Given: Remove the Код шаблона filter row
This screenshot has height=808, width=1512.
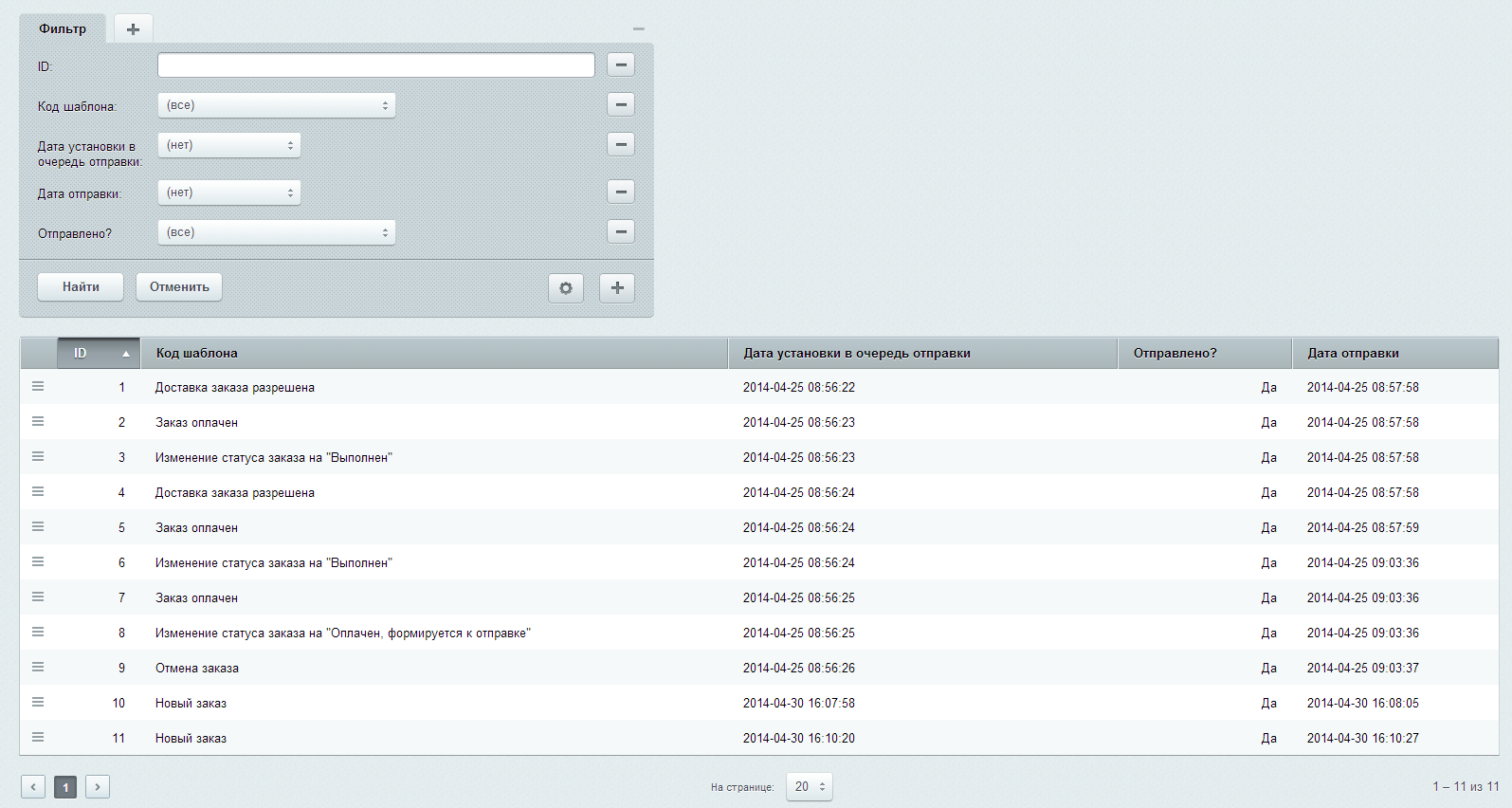Looking at the screenshot, I should tap(621, 104).
